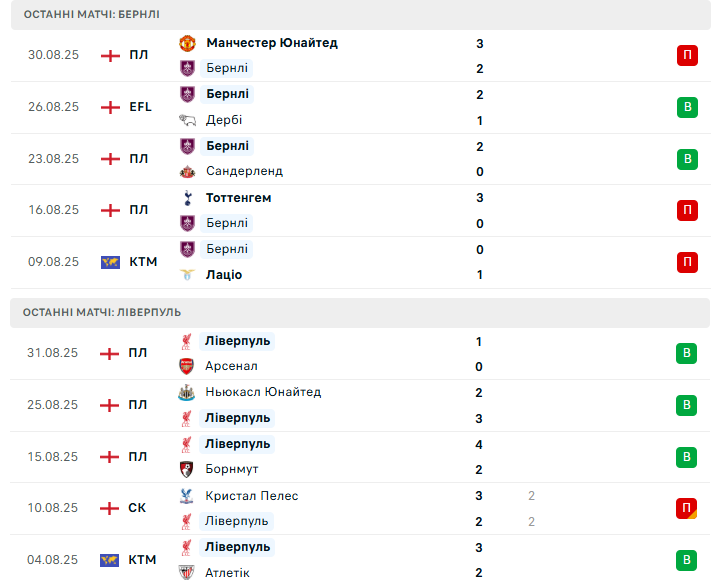Viewport: 719px width, 588px height.
Task: Click the Newcastle United club crest
Action: (x=187, y=392)
